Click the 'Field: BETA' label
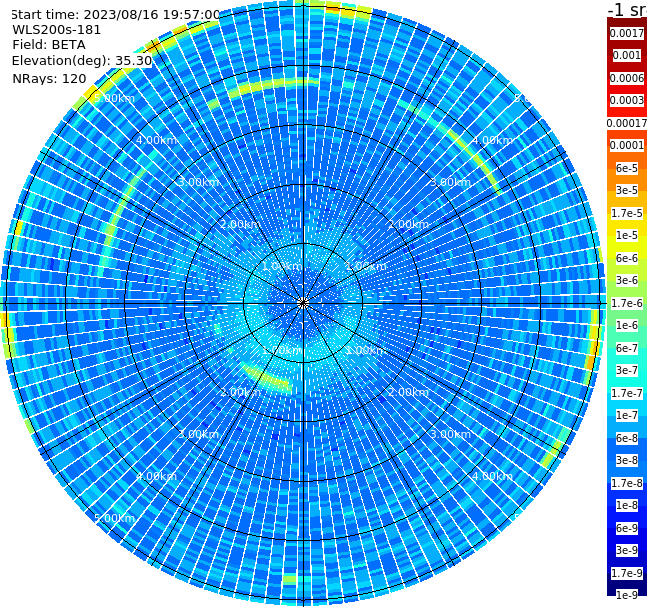This screenshot has width=647, height=607. 49,45
